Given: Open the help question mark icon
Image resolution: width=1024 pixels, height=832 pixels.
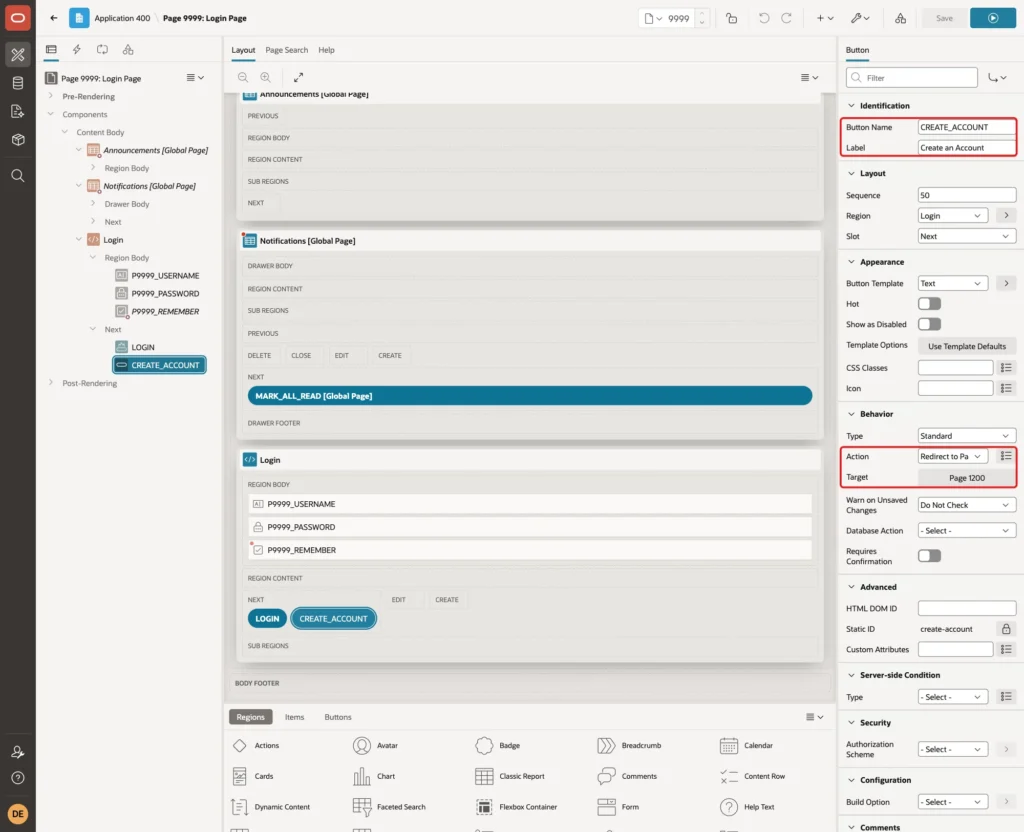Looking at the screenshot, I should click(x=18, y=778).
